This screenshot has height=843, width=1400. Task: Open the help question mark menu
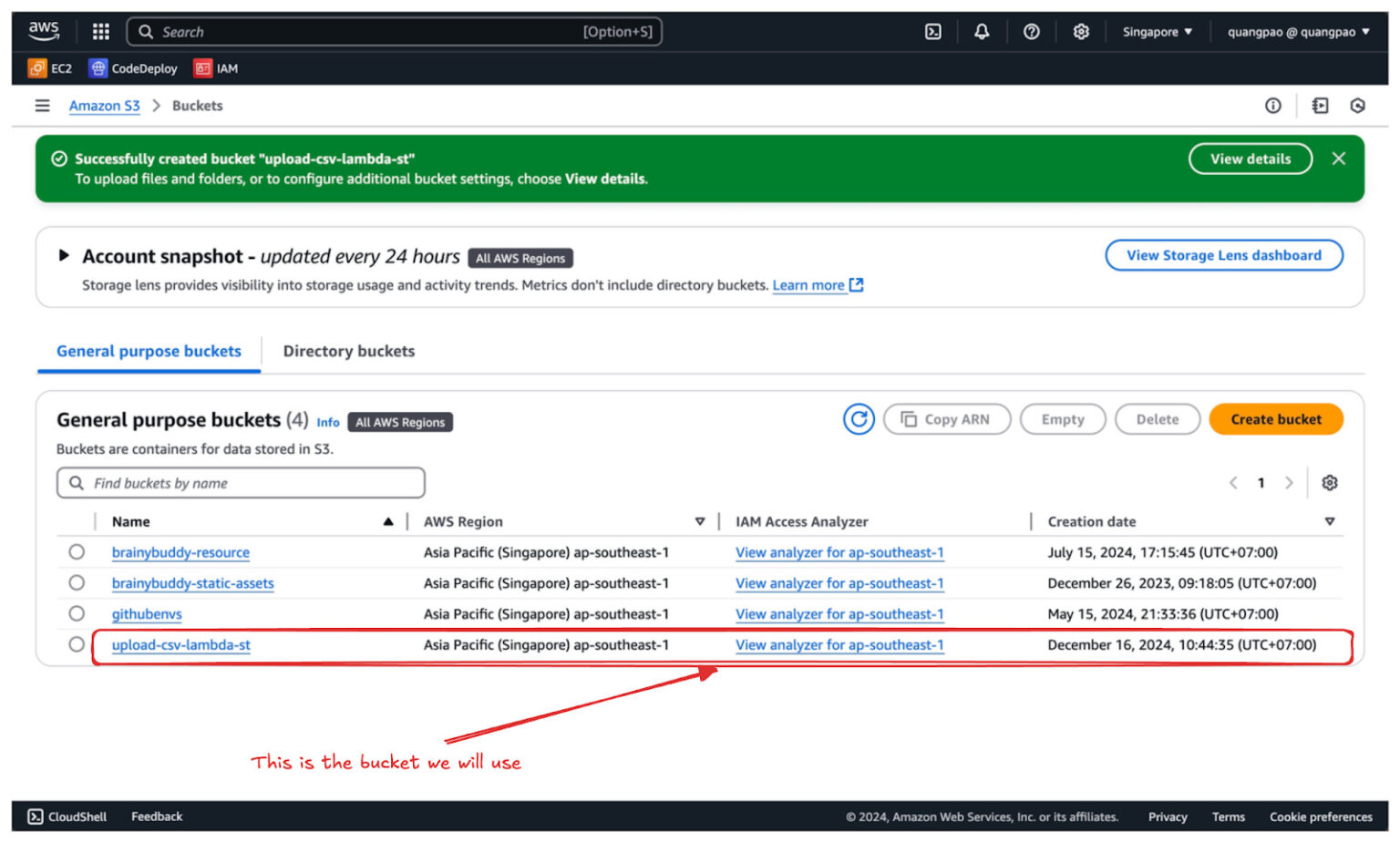[x=1031, y=32]
